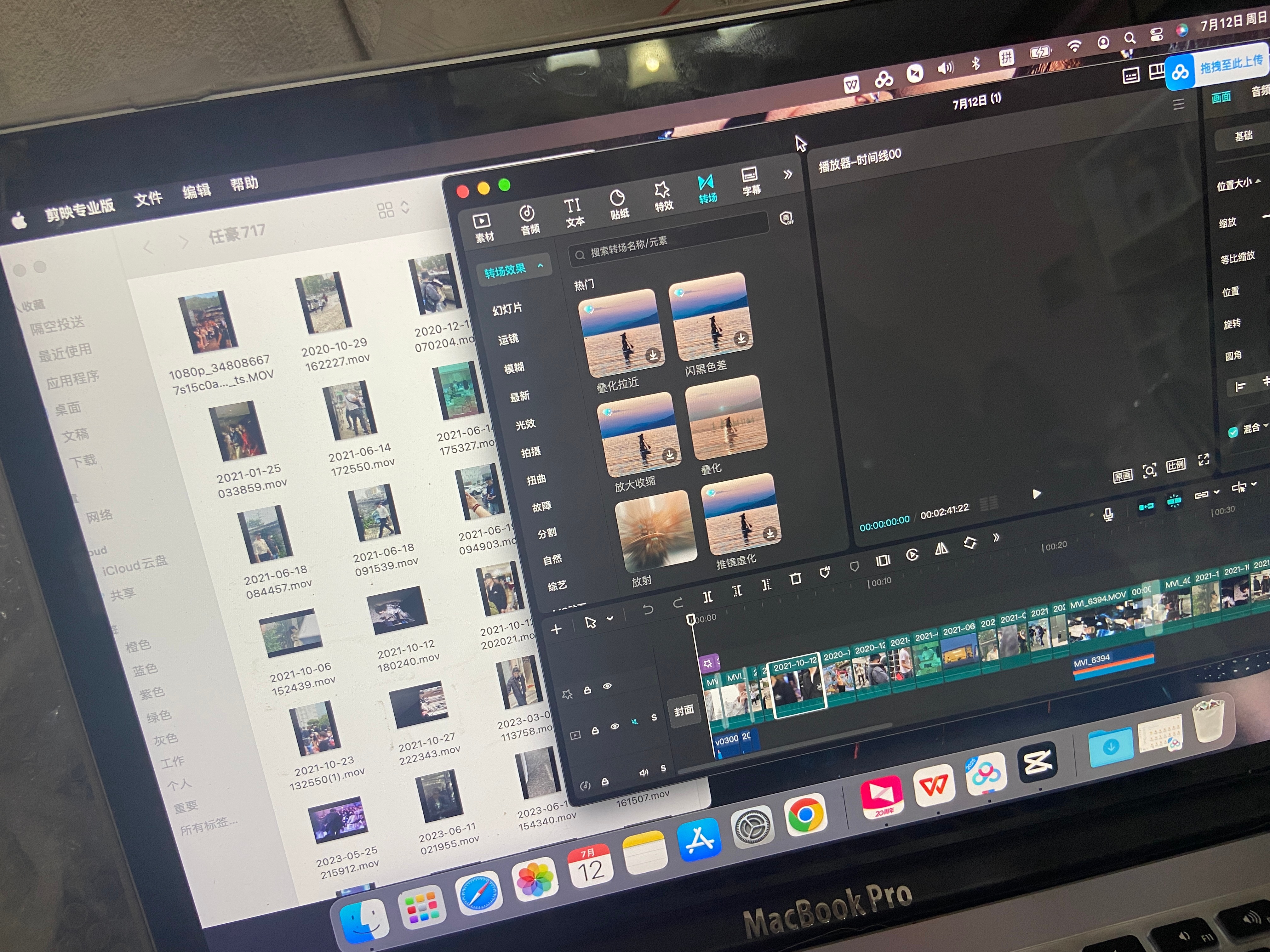Expand more timeline tools chevron

pos(996,538)
